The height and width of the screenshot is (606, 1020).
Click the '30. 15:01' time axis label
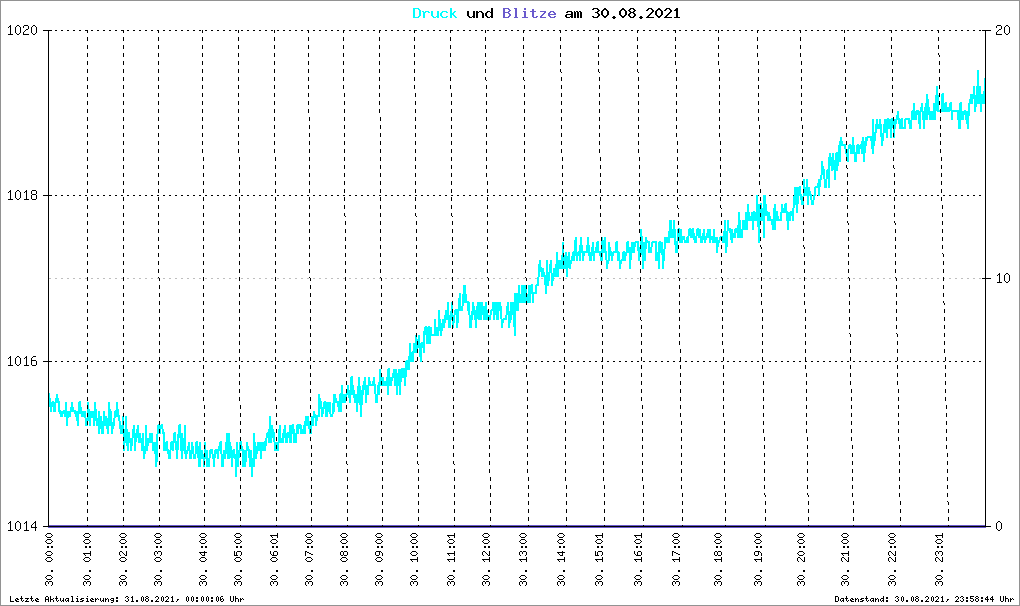[x=600, y=561]
